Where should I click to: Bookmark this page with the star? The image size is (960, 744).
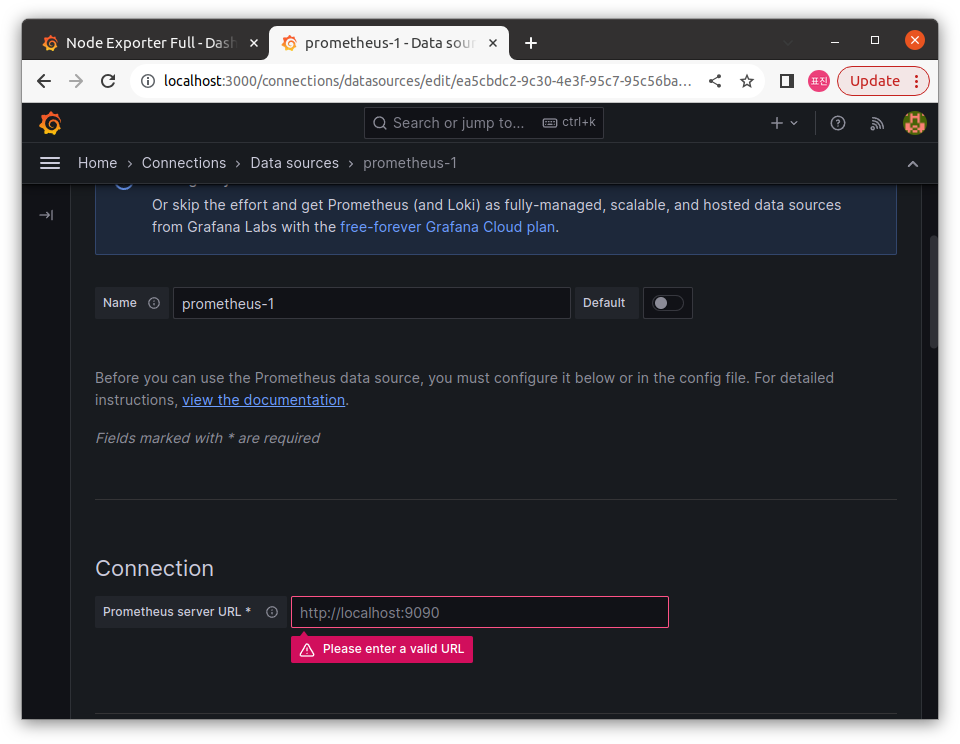(746, 81)
